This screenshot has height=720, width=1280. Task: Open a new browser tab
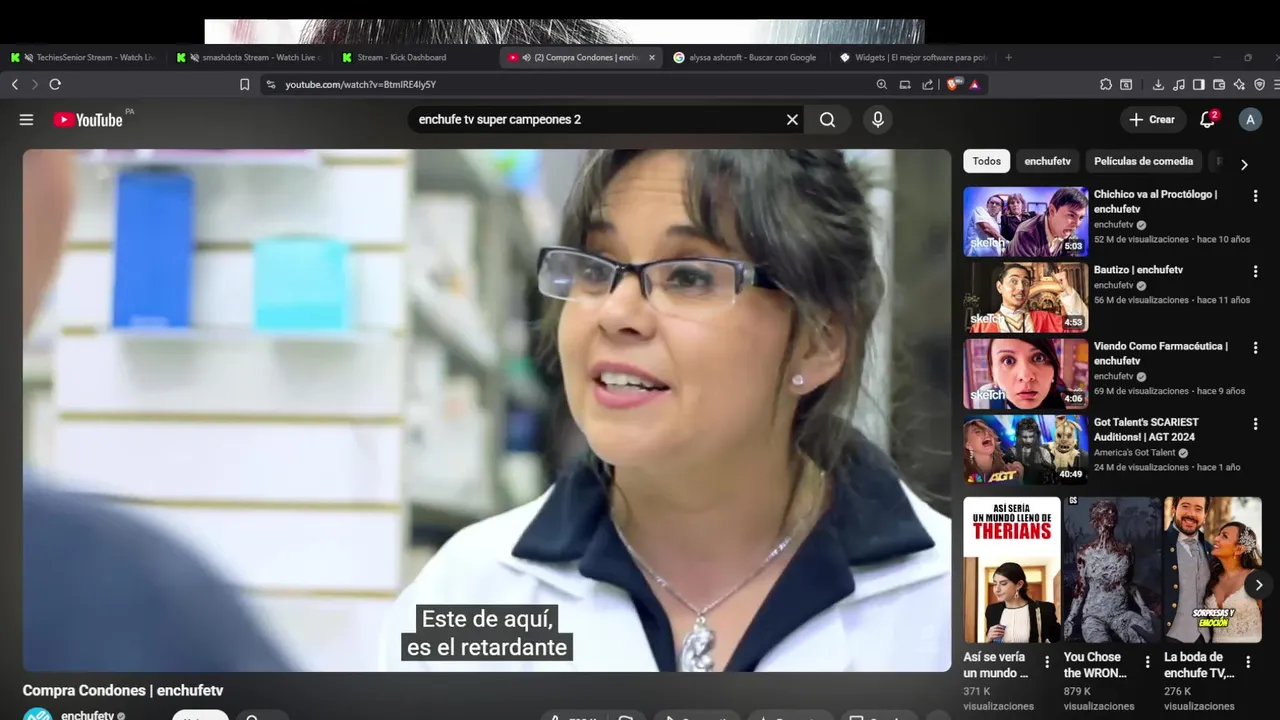click(1008, 58)
